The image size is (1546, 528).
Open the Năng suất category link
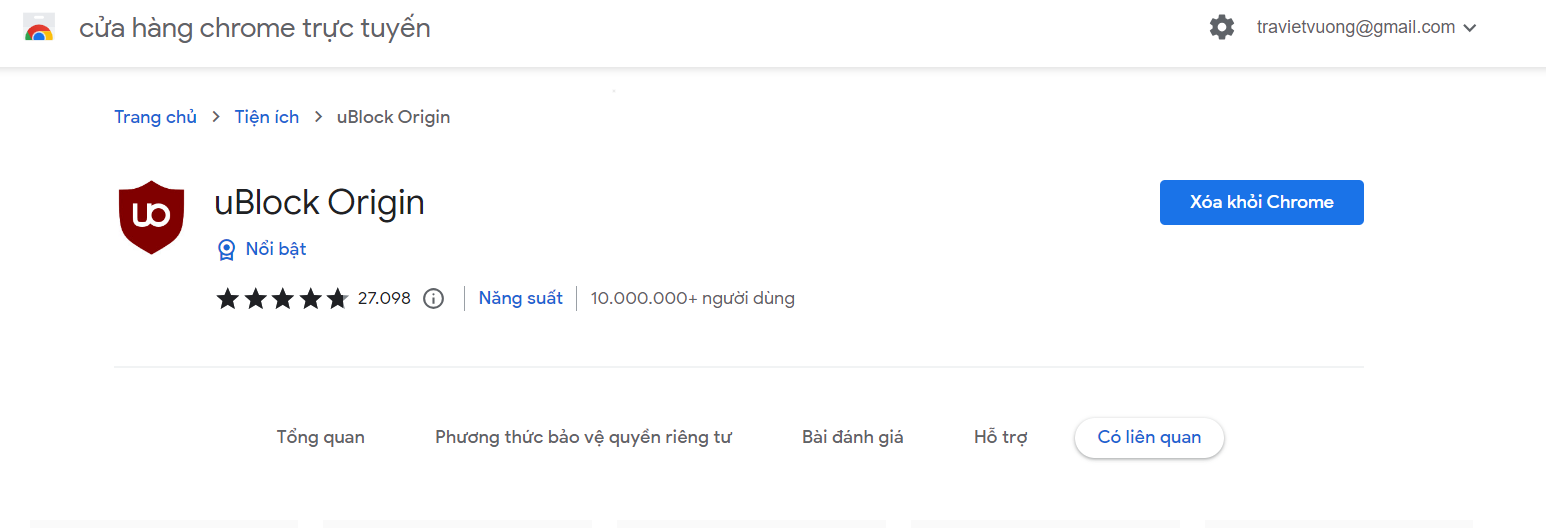coord(521,298)
